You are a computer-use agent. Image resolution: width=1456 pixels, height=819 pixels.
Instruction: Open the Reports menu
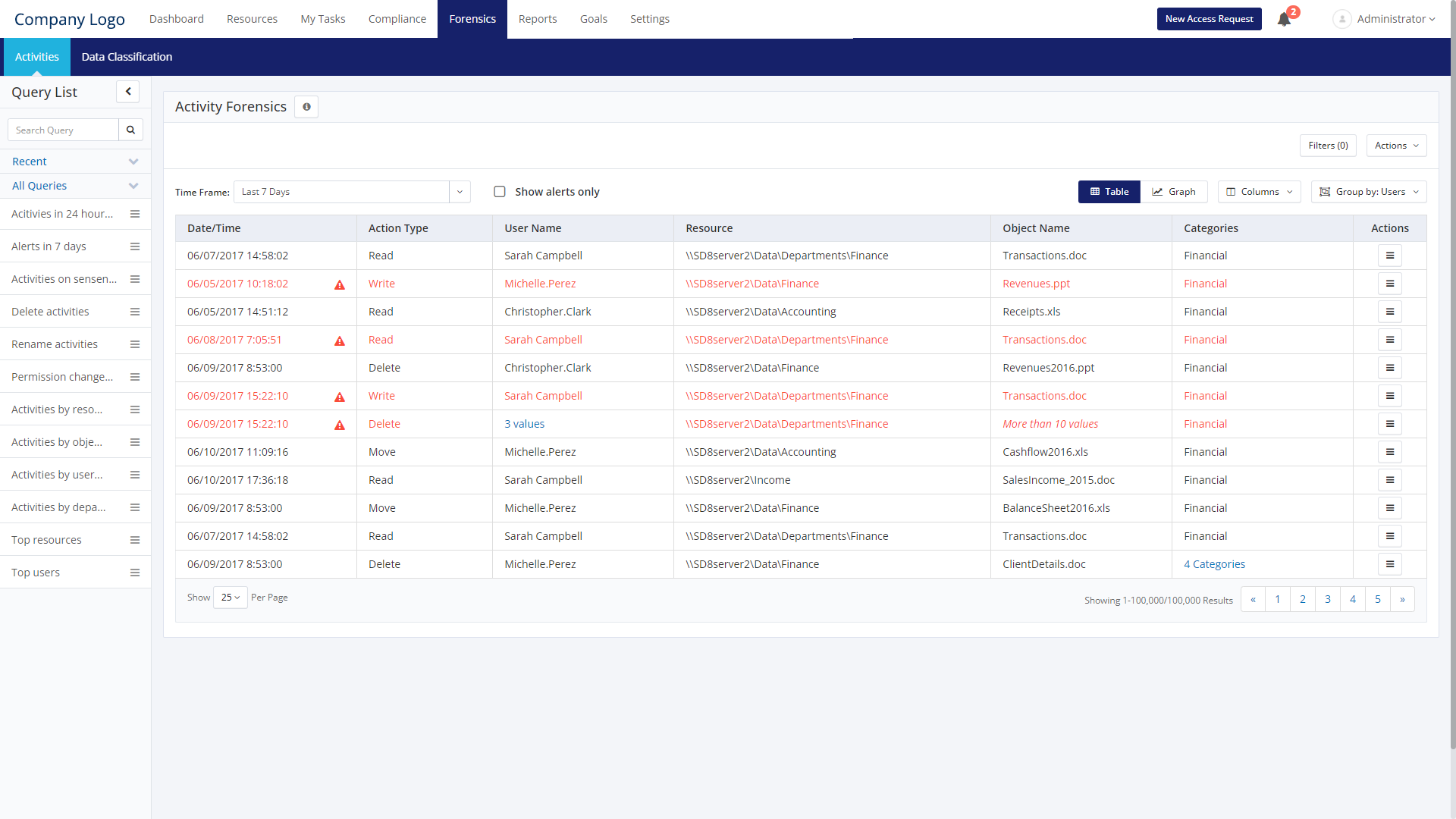point(538,19)
